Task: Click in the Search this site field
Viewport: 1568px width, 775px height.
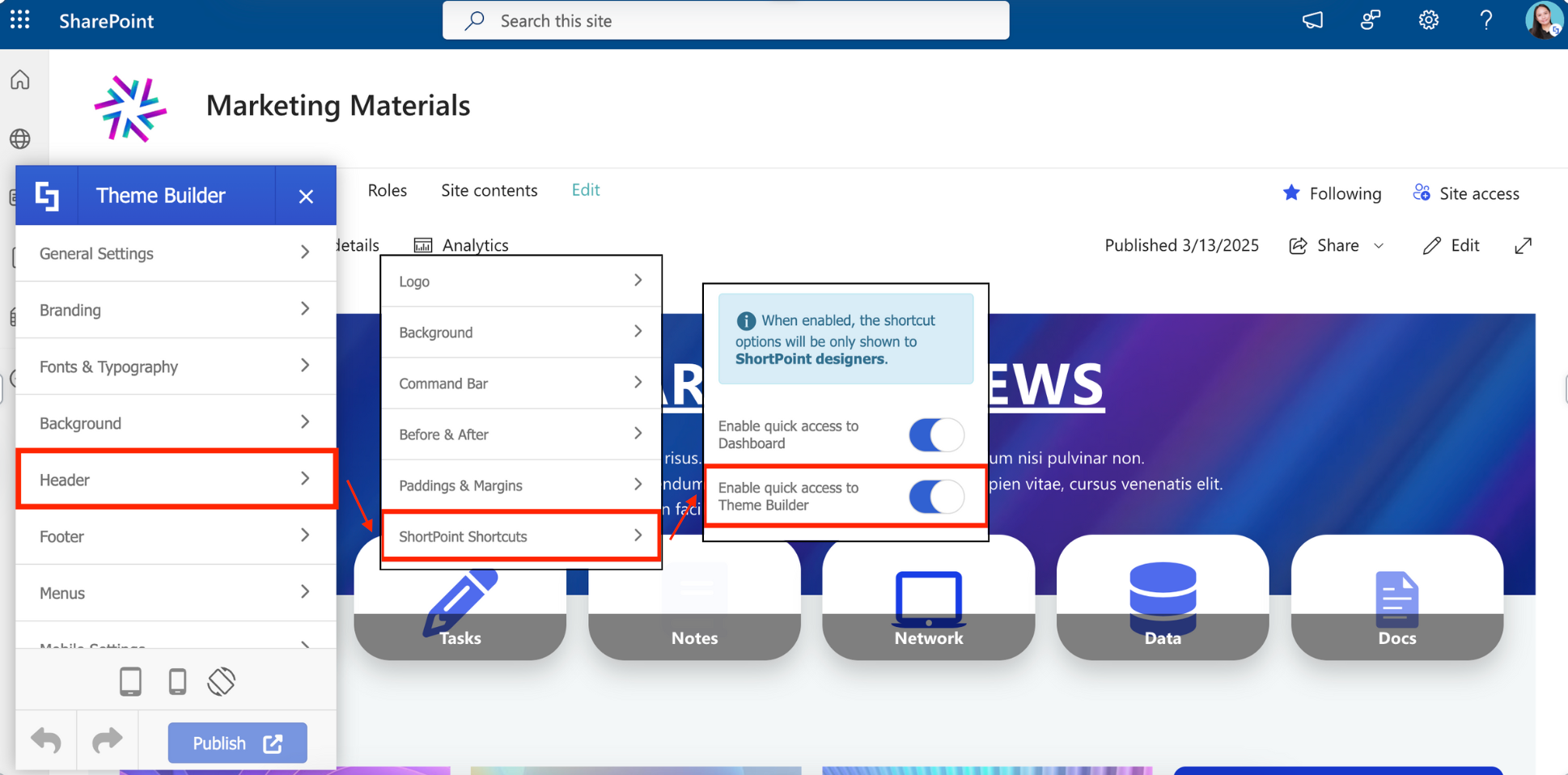Action: coord(726,20)
